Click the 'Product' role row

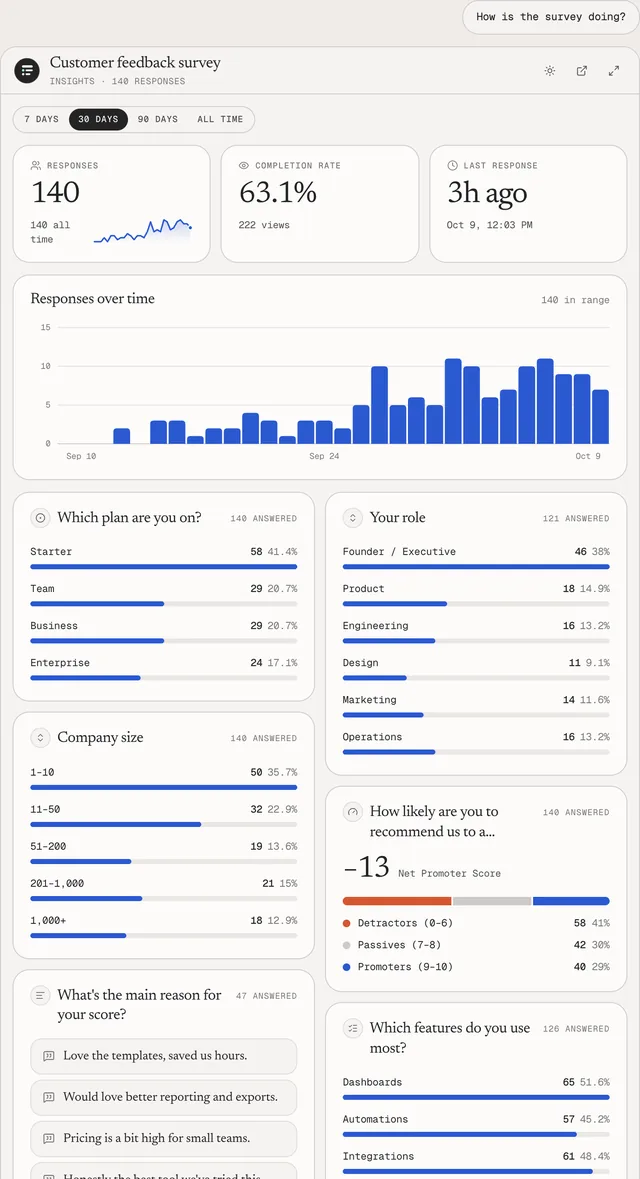click(x=476, y=595)
